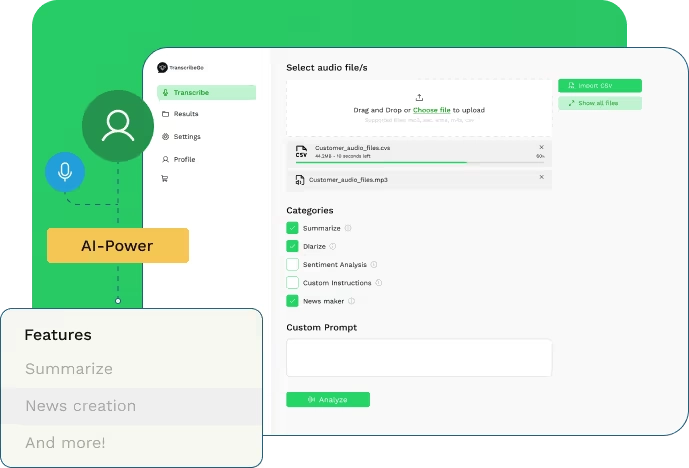
Task: Remove Customer_audio_files.cvs with its X icon
Action: tap(541, 147)
